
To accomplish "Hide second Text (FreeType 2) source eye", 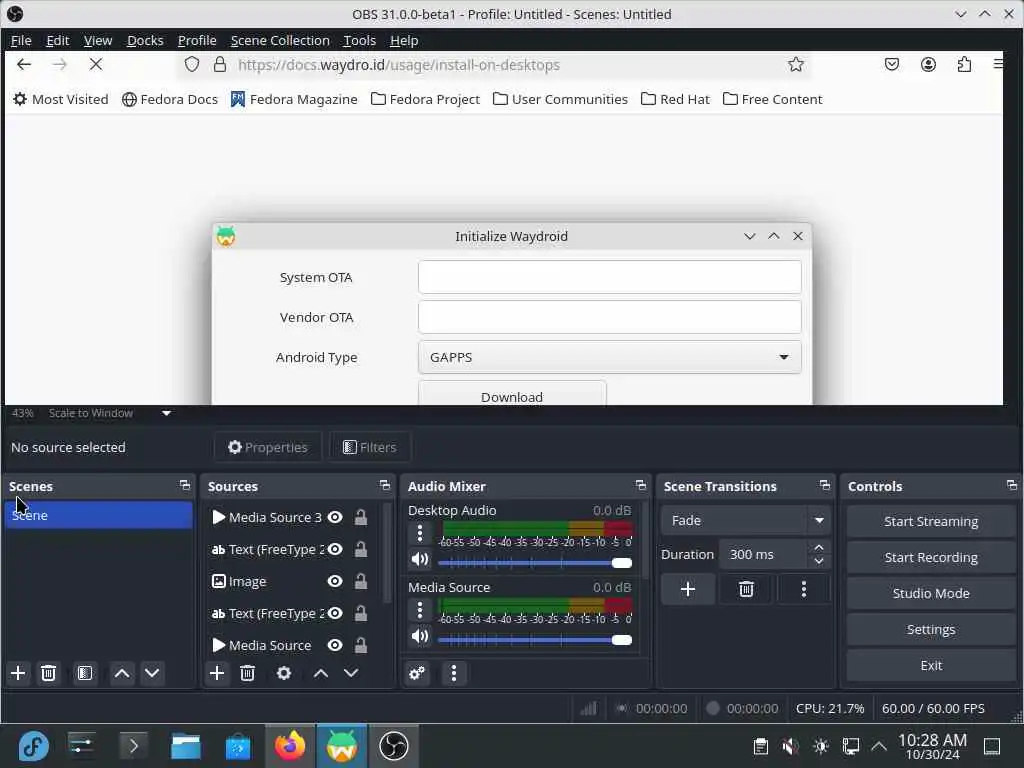I will pyautogui.click(x=335, y=613).
